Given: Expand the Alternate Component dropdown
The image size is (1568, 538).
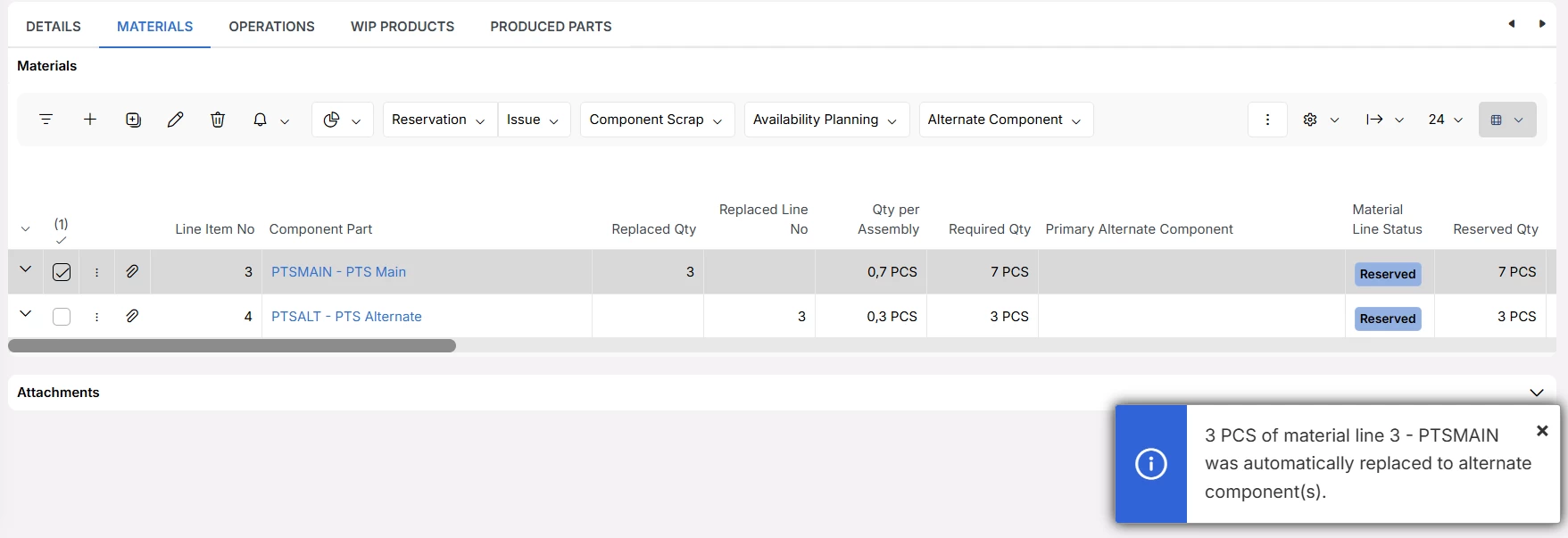Looking at the screenshot, I should click(x=1005, y=120).
